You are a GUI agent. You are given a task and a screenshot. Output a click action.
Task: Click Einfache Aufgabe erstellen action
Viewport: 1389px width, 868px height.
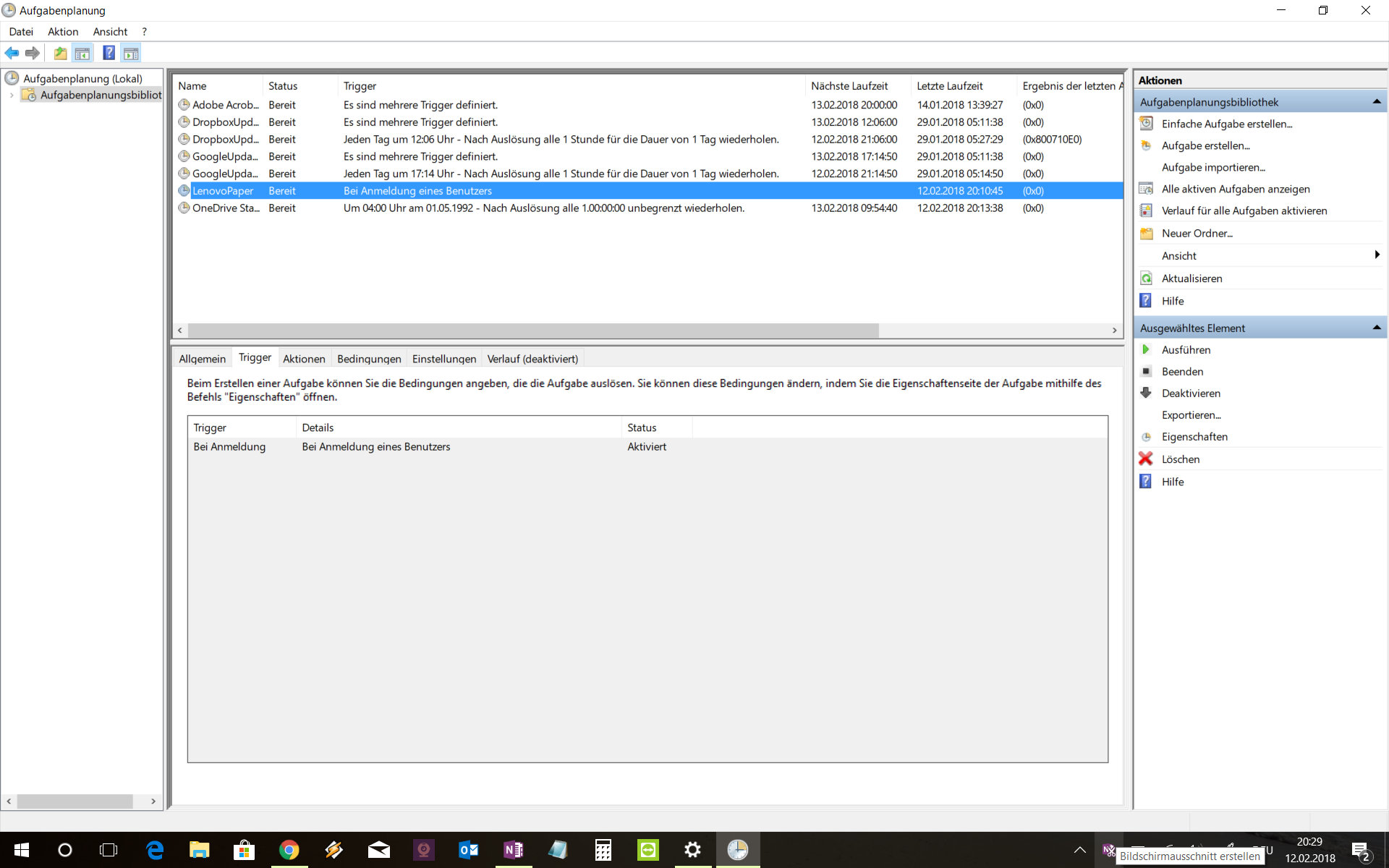pyautogui.click(x=1227, y=124)
